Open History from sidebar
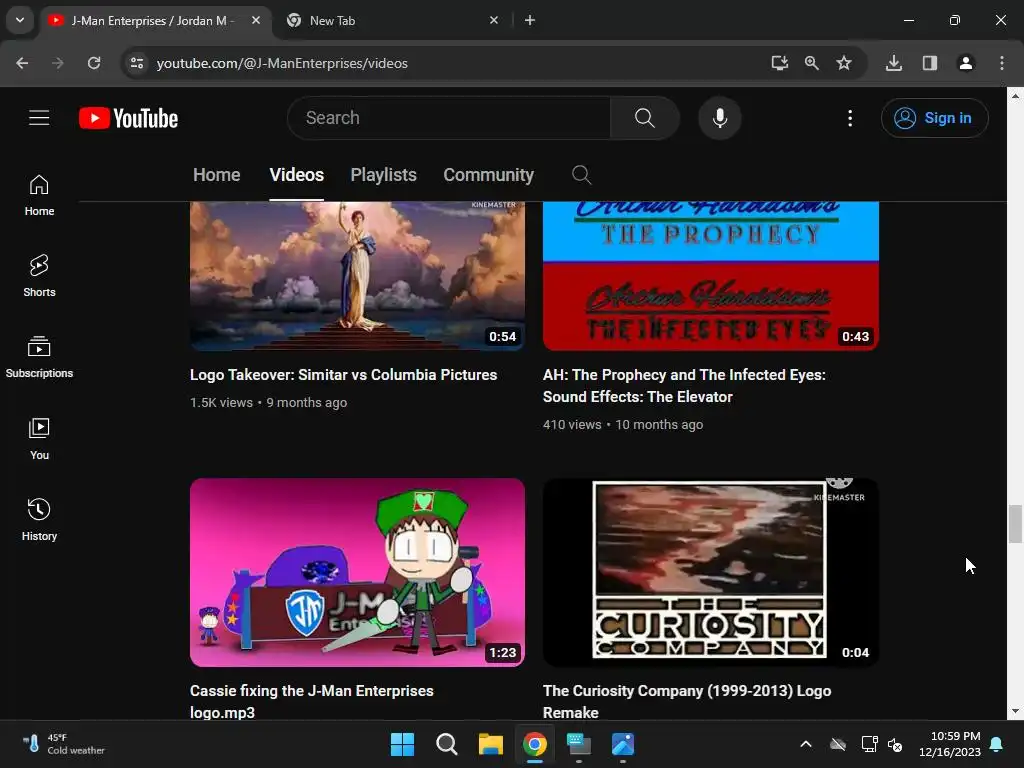The image size is (1024, 768). (x=39, y=519)
